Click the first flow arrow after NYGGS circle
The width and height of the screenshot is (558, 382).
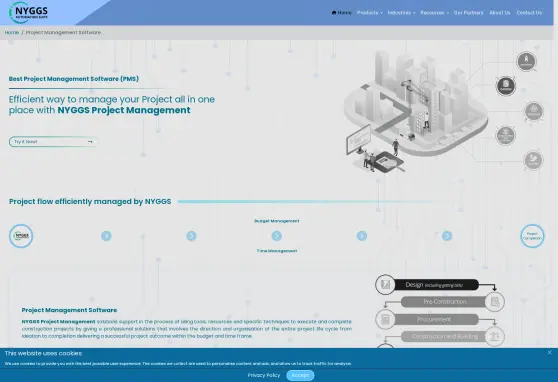(x=106, y=236)
